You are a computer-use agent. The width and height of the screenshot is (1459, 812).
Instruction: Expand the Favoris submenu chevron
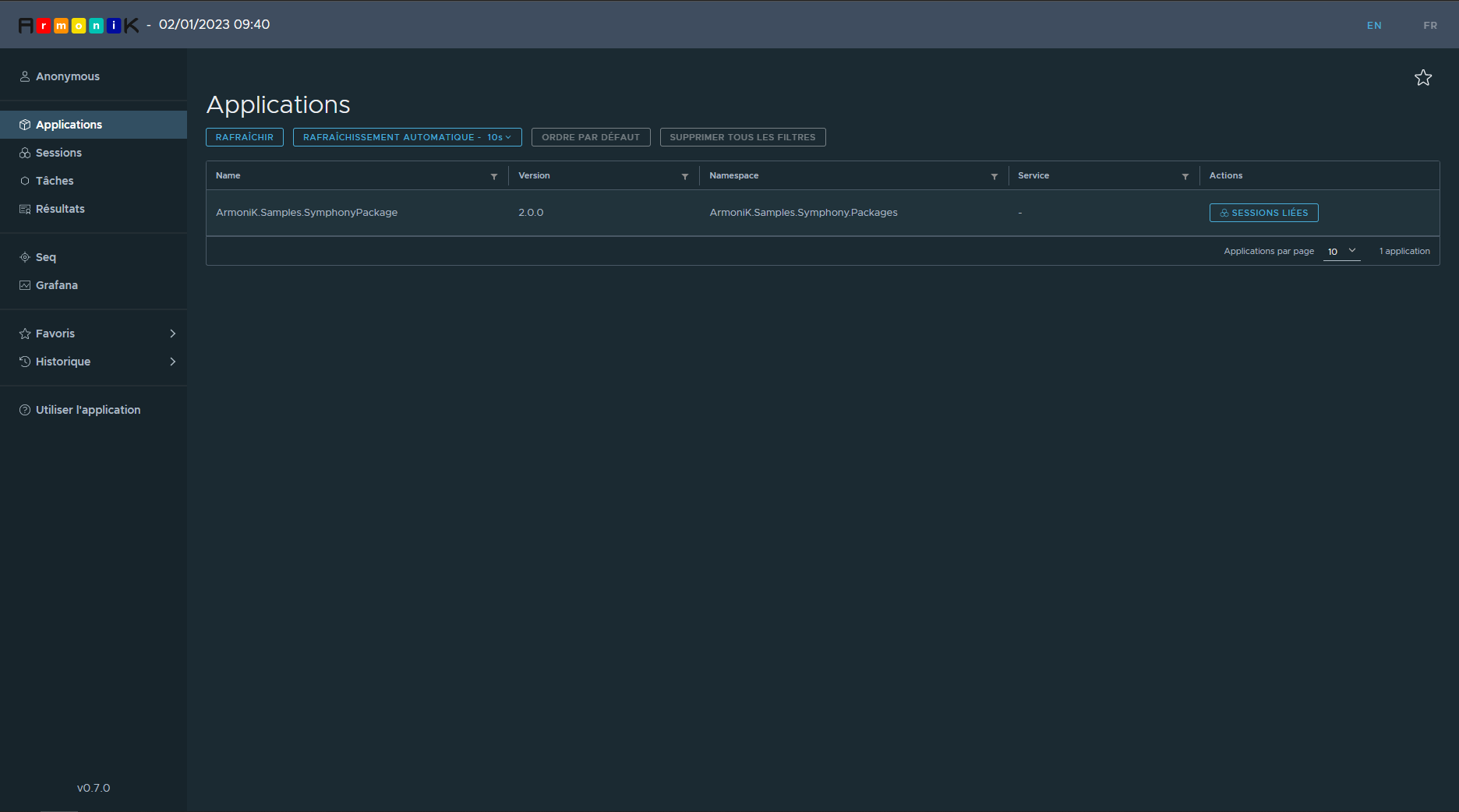click(x=173, y=334)
